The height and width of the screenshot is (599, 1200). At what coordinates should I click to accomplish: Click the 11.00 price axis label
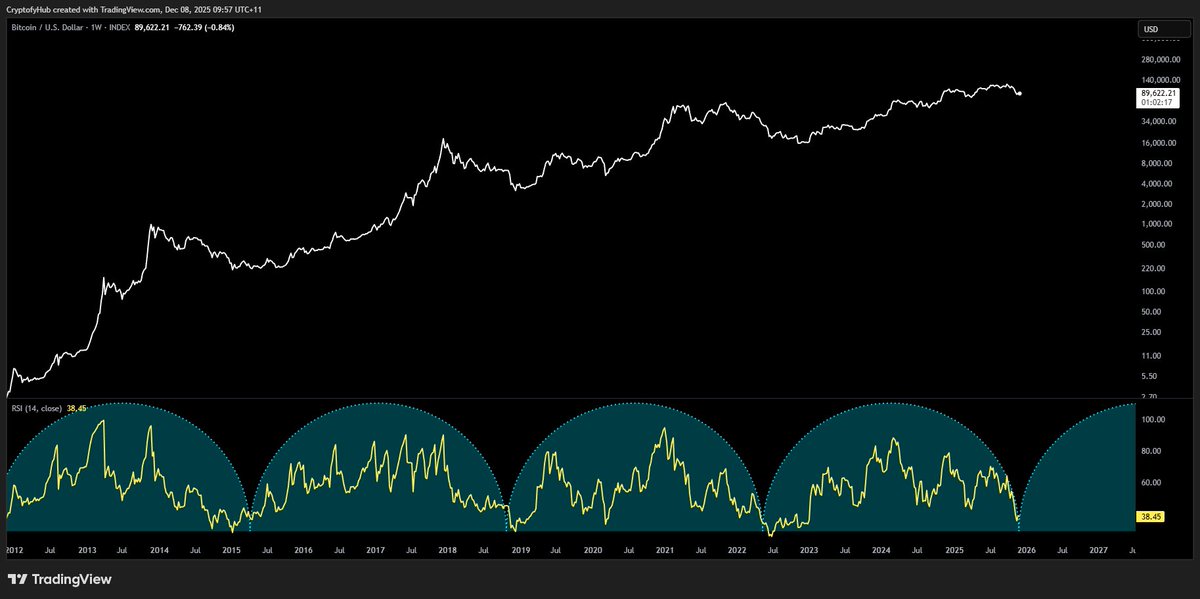pos(1151,356)
